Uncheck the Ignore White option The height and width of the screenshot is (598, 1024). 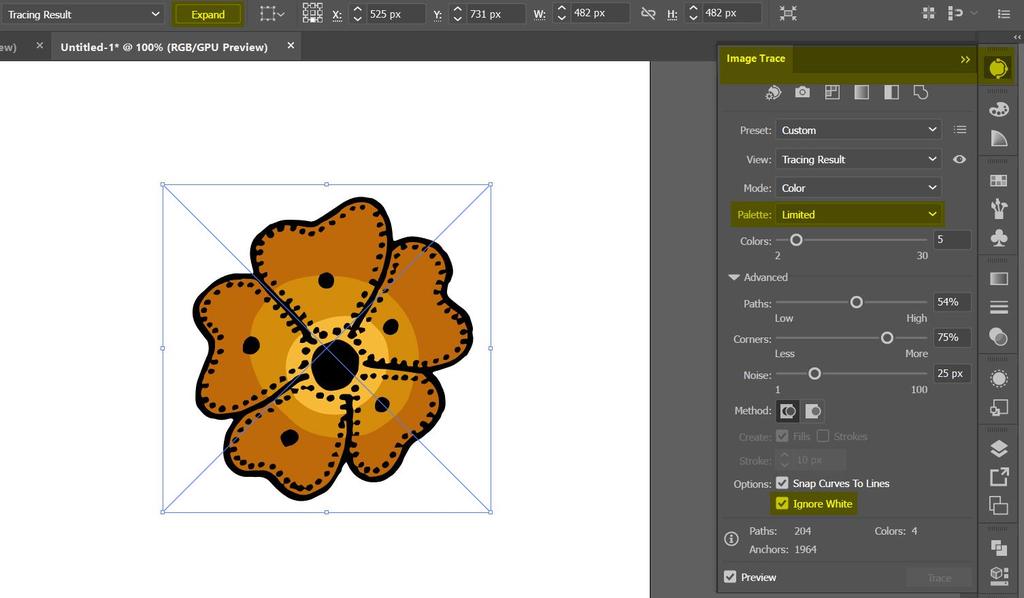point(782,504)
